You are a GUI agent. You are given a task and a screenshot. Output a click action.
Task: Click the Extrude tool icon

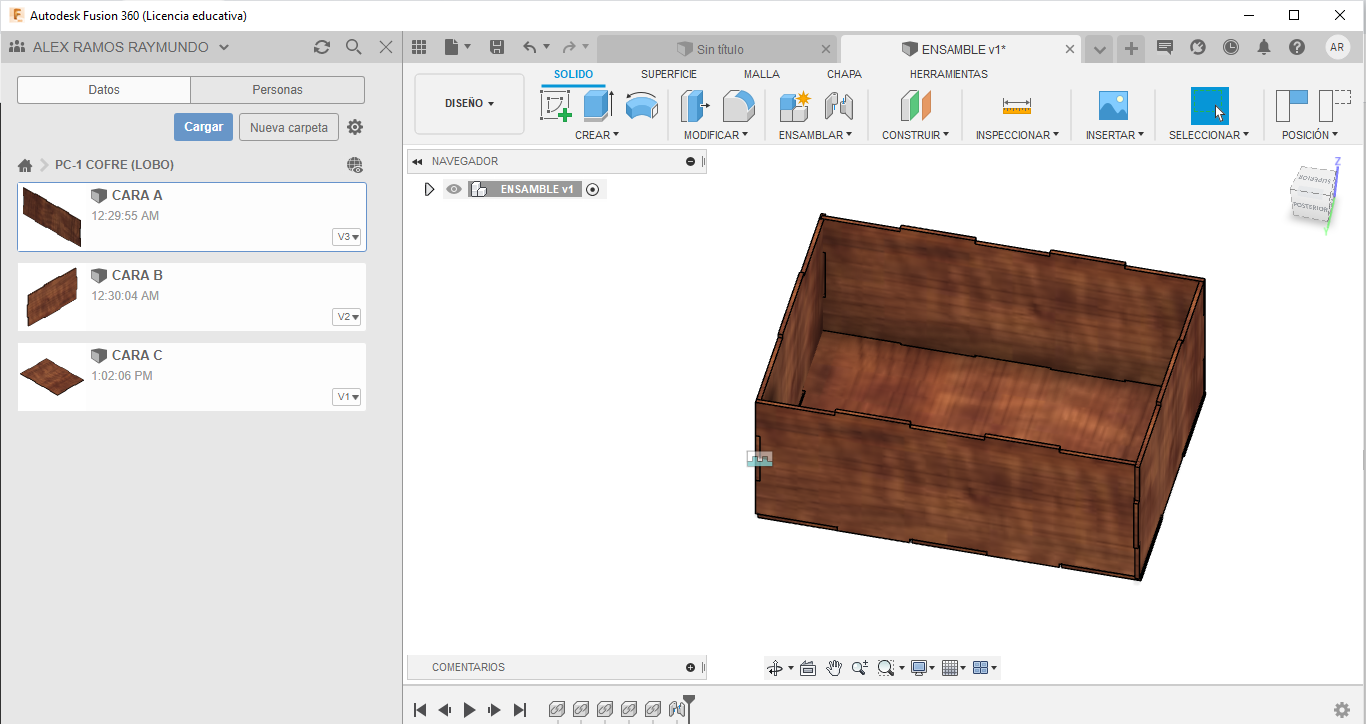coord(598,106)
